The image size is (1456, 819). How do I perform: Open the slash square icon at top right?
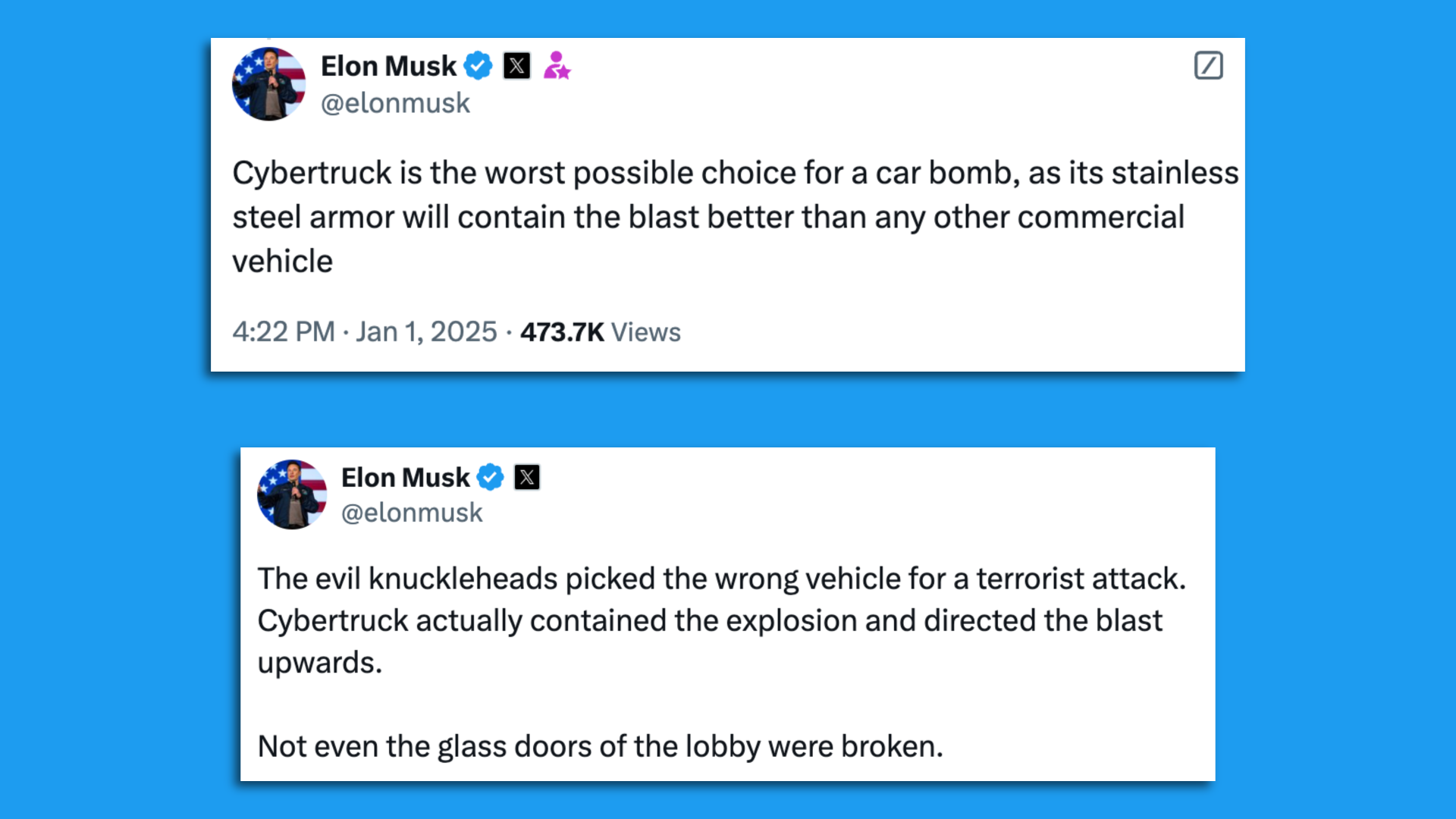[x=1210, y=67]
